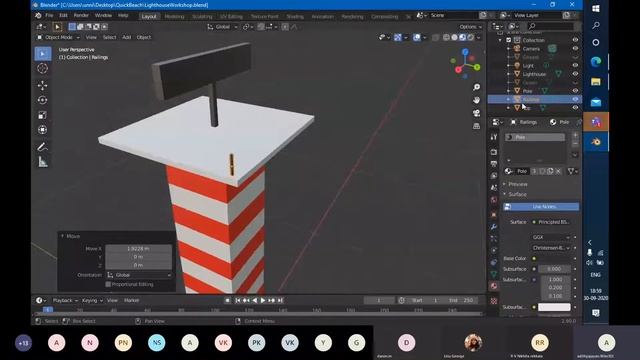The image size is (640, 360).
Task: Open the File menu
Action: 49,16
